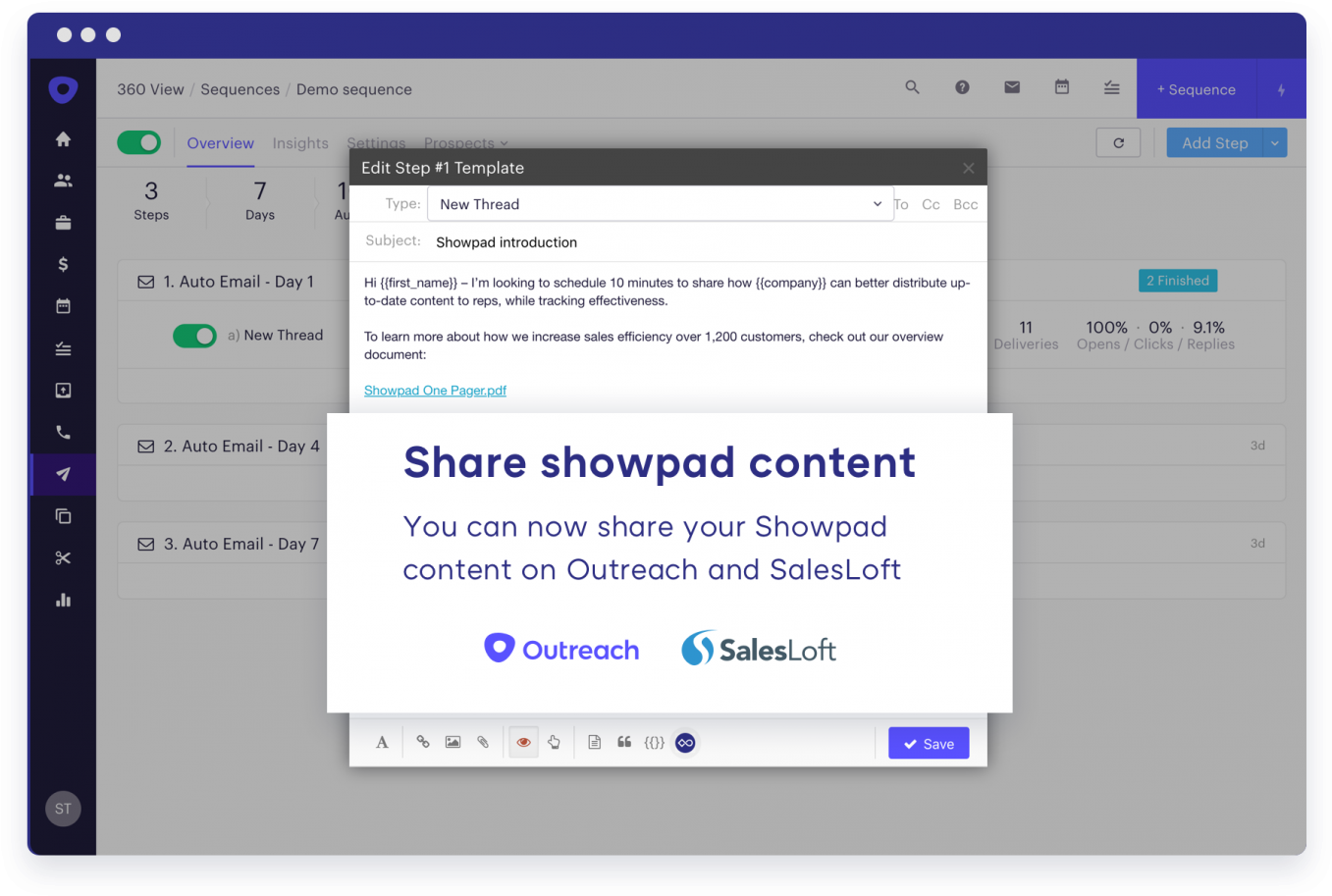
Task: Click the lightning bolt icon
Action: tap(1281, 89)
